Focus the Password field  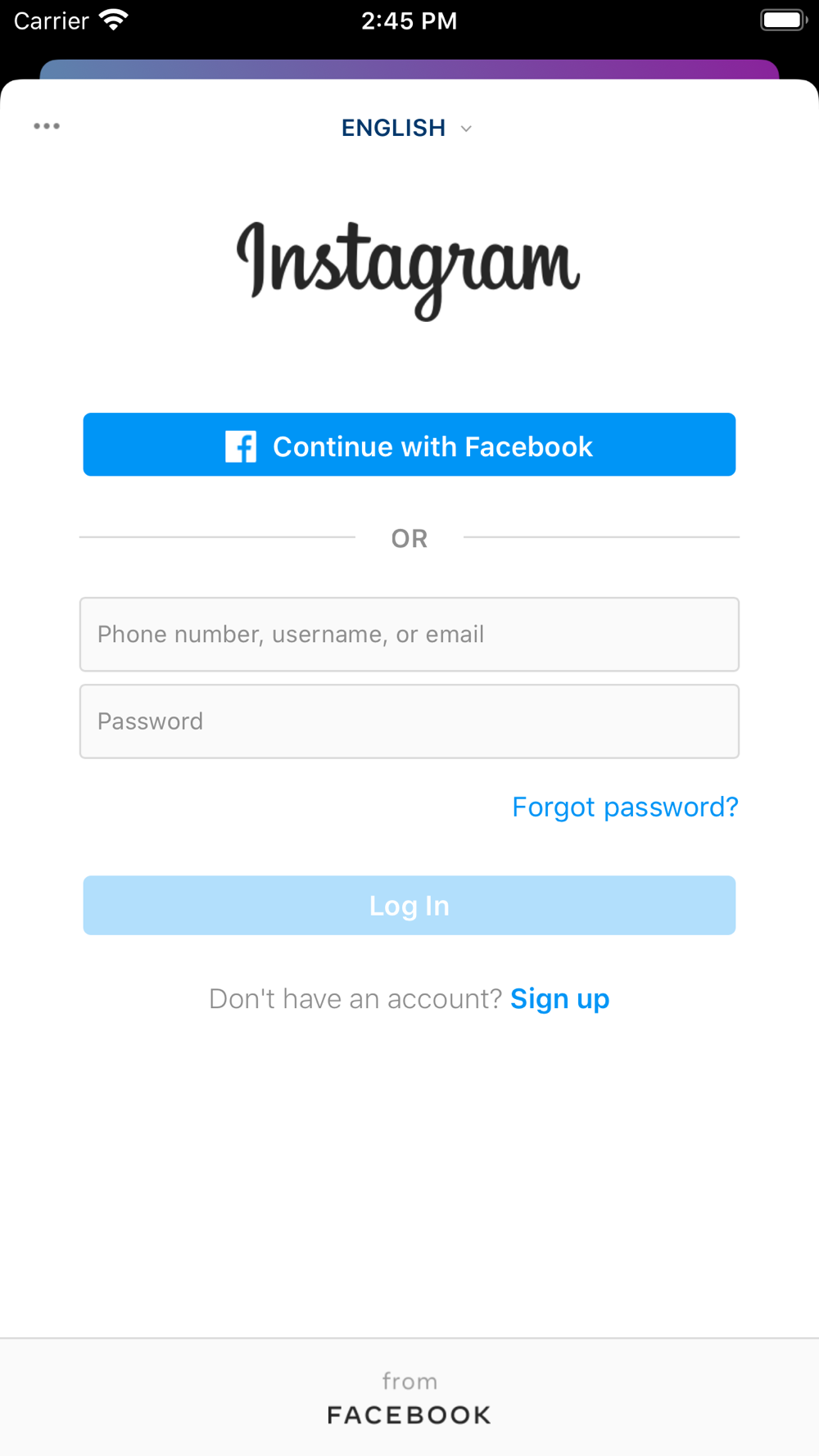[x=409, y=721]
